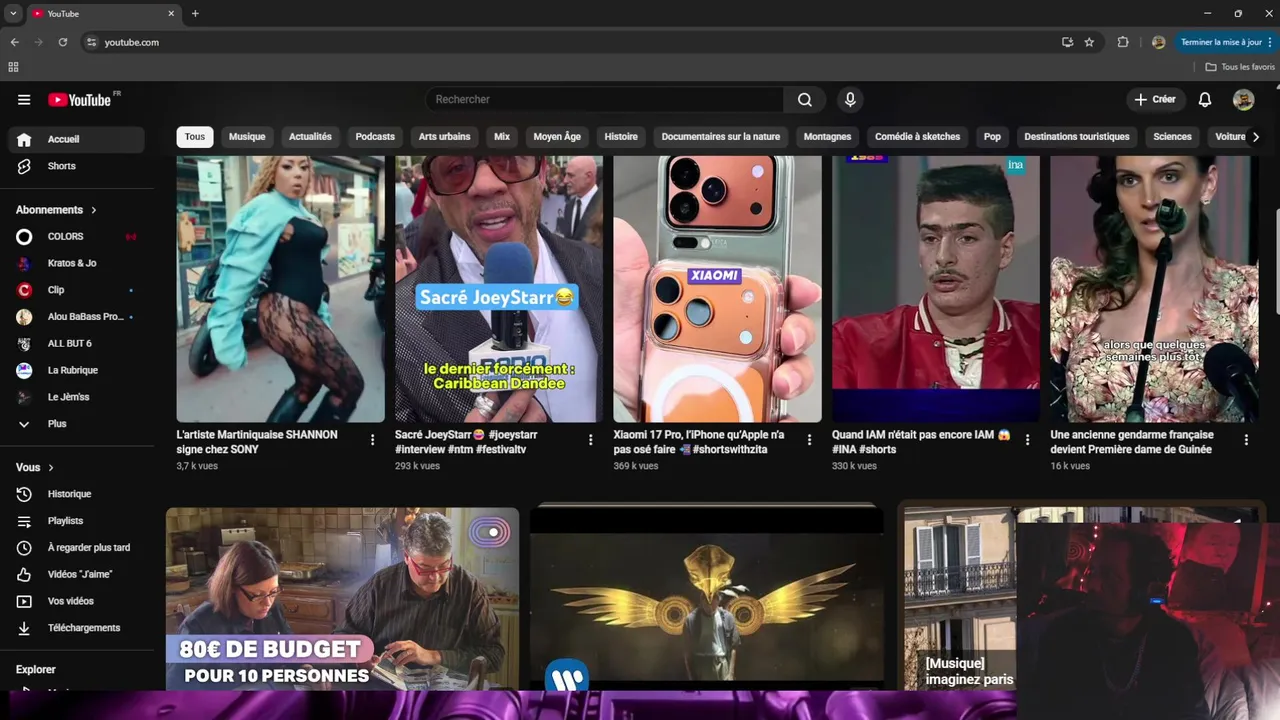Select Destinations touristiques chip
The width and height of the screenshot is (1280, 720).
point(1077,137)
